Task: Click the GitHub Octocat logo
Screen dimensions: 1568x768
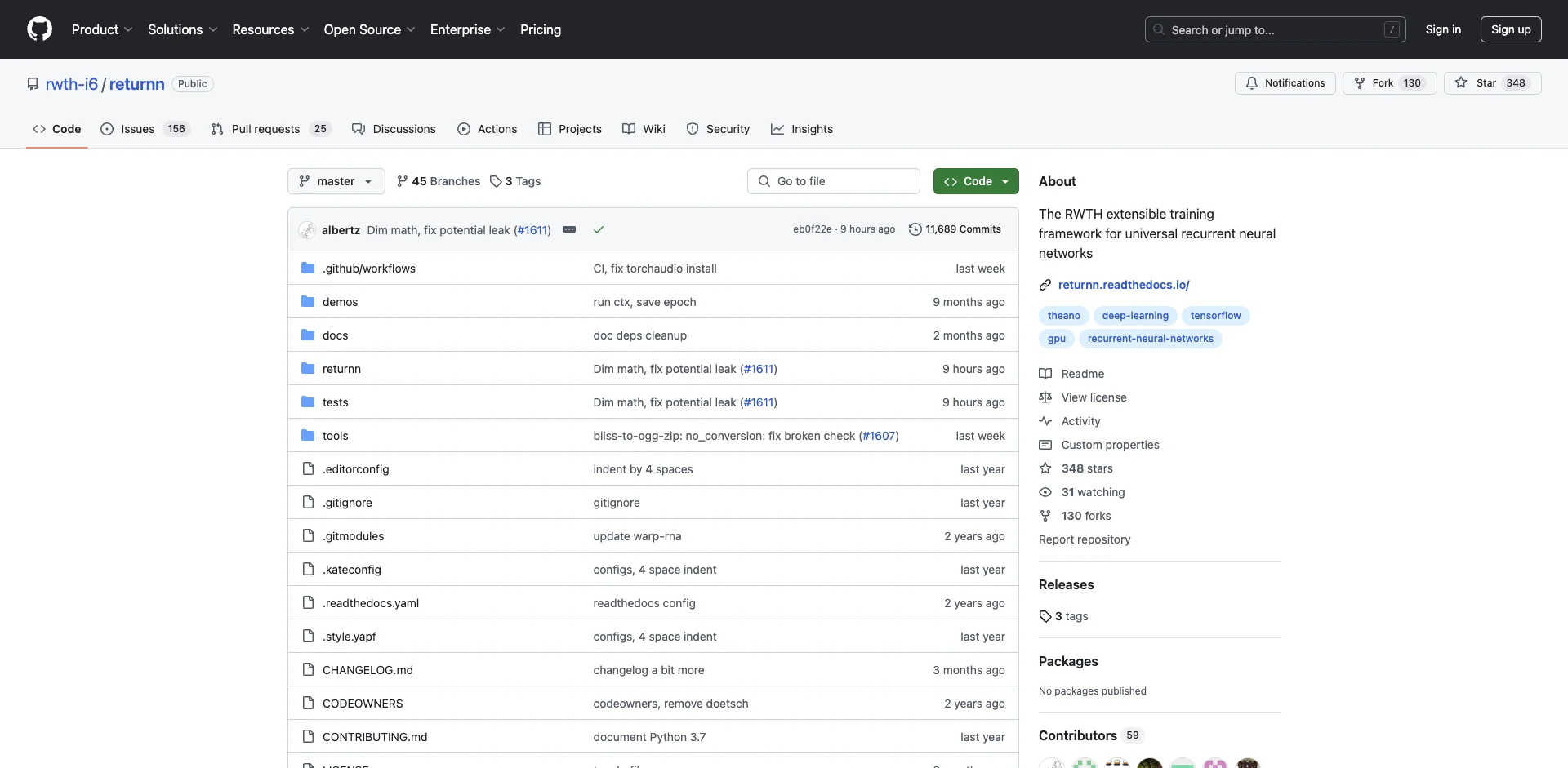Action: coord(39,29)
